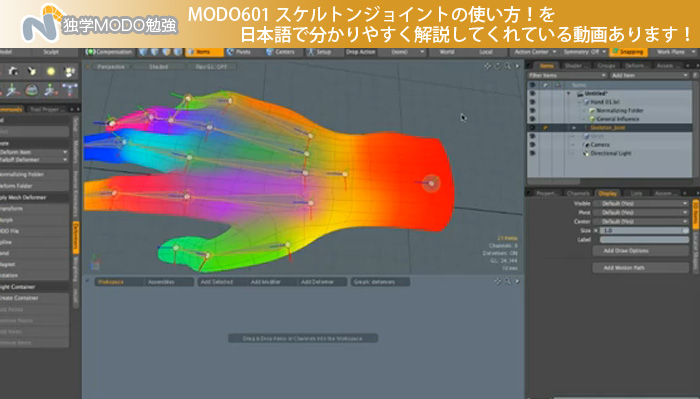Toggle the Snapping button
This screenshot has height=399, width=700.
628,52
